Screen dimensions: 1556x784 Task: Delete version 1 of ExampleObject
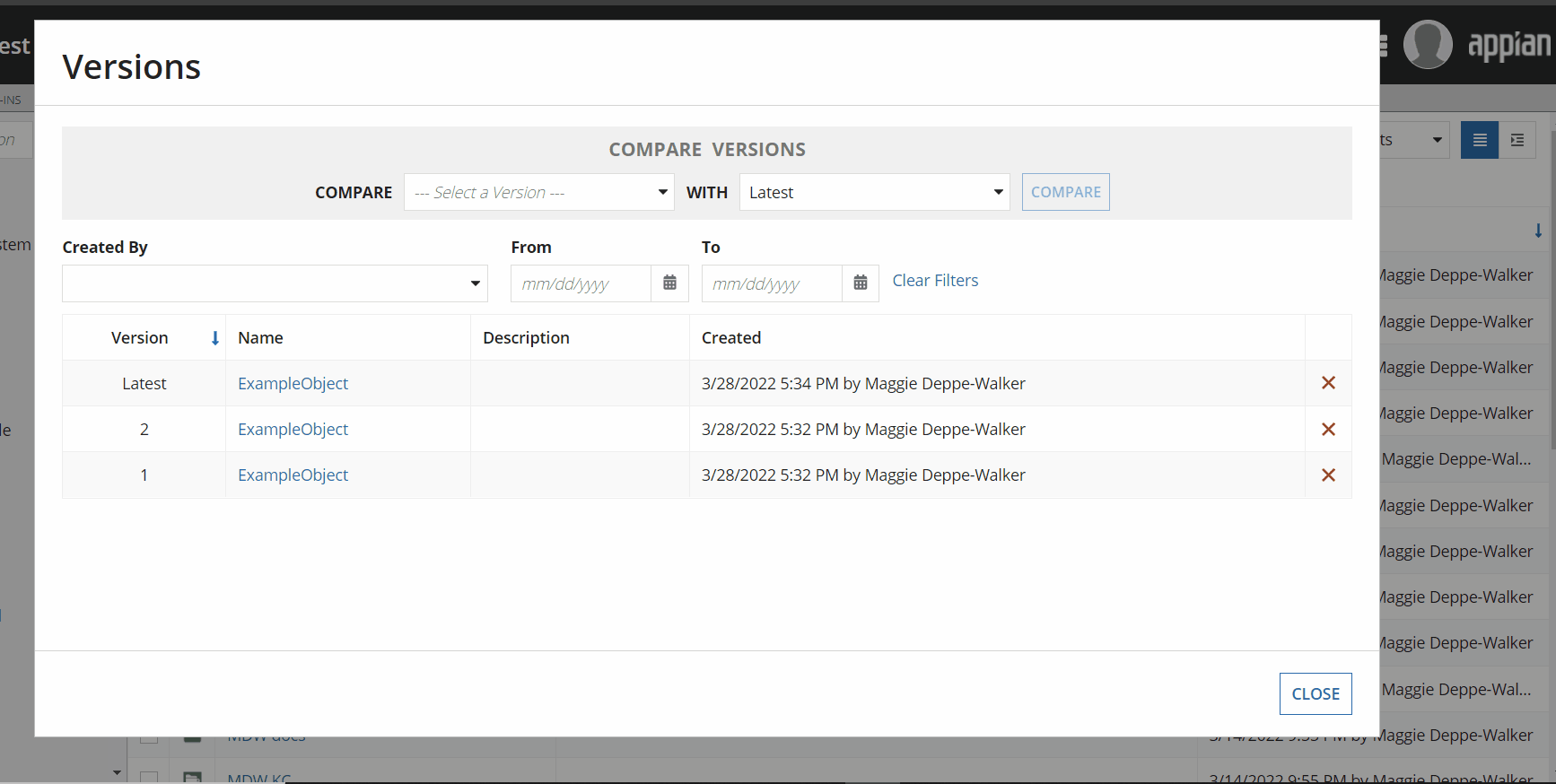[x=1328, y=475]
